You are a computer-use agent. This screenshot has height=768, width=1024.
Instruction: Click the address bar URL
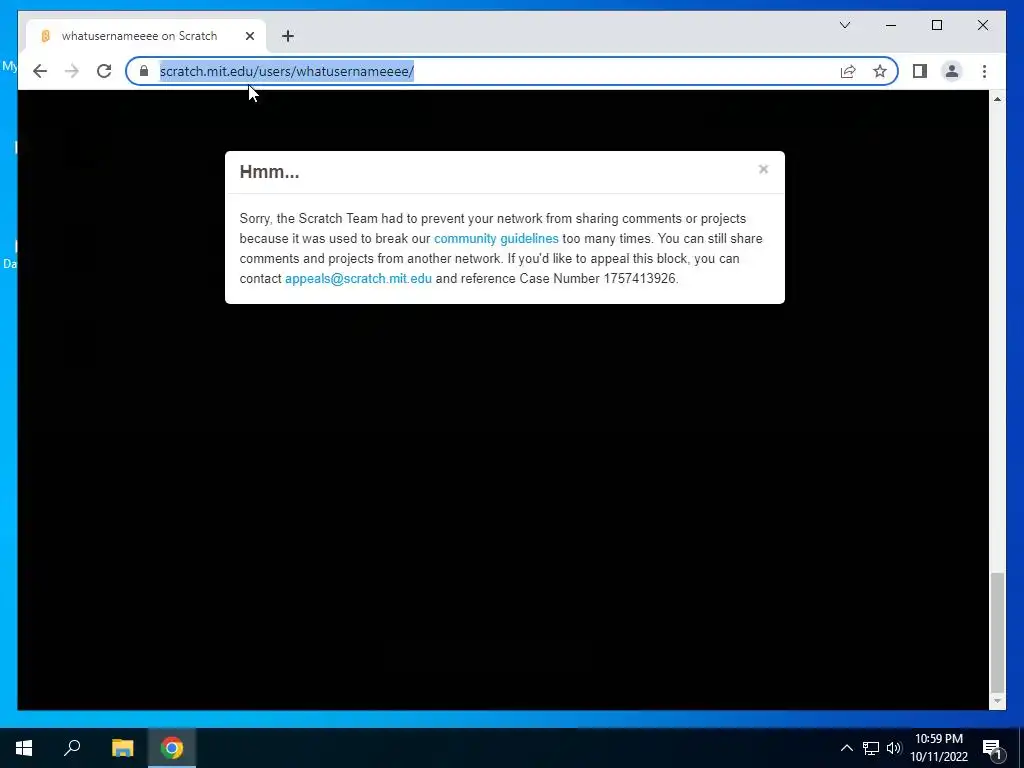coord(287,71)
